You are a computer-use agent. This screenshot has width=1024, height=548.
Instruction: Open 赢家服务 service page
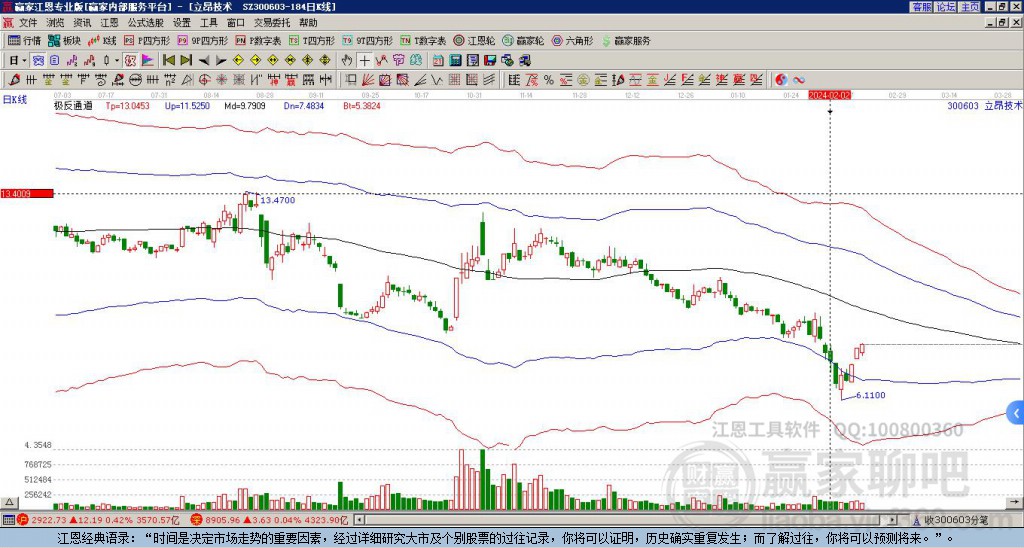point(626,40)
